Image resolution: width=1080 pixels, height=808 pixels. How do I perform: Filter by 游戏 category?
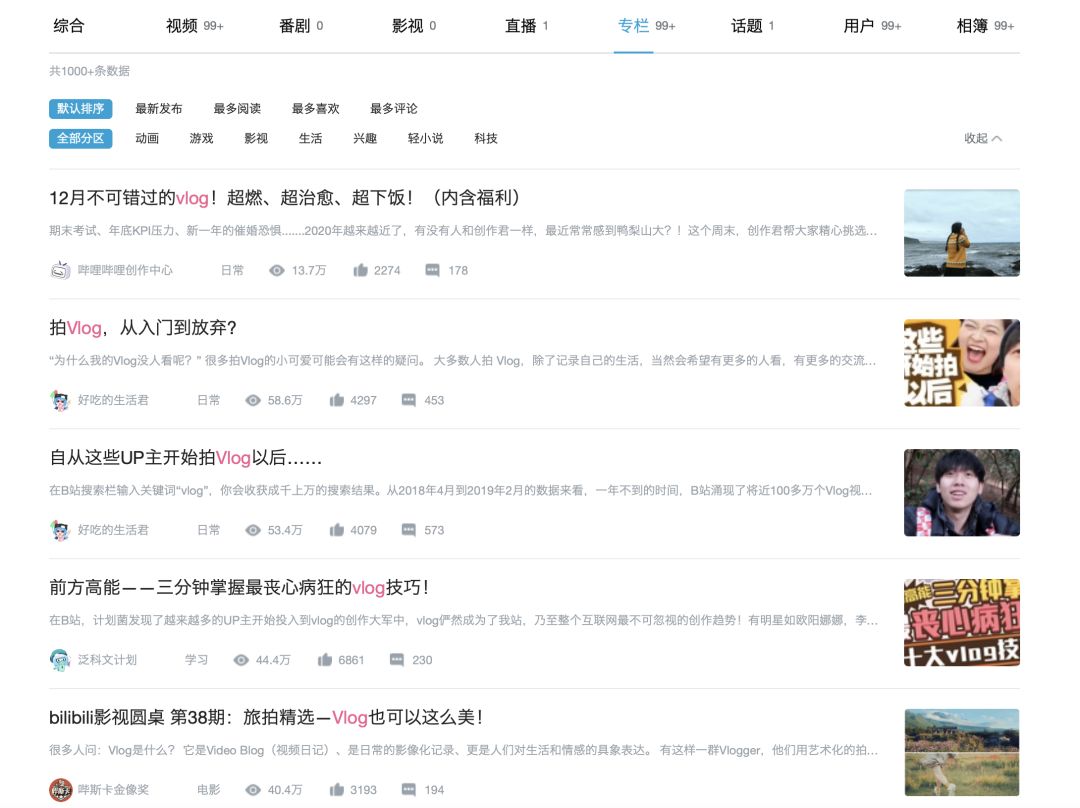[201, 138]
